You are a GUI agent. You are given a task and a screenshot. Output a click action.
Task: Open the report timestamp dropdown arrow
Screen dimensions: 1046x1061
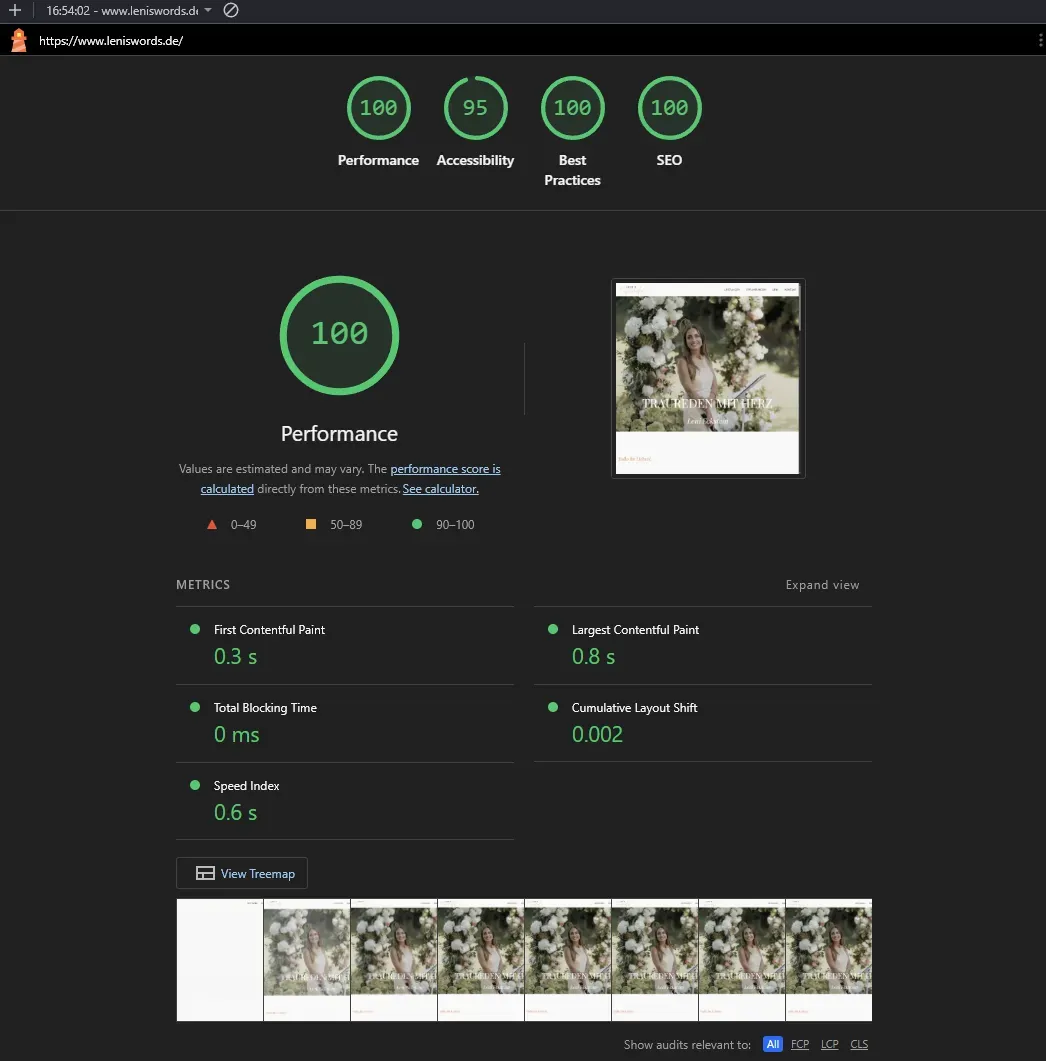pos(208,11)
